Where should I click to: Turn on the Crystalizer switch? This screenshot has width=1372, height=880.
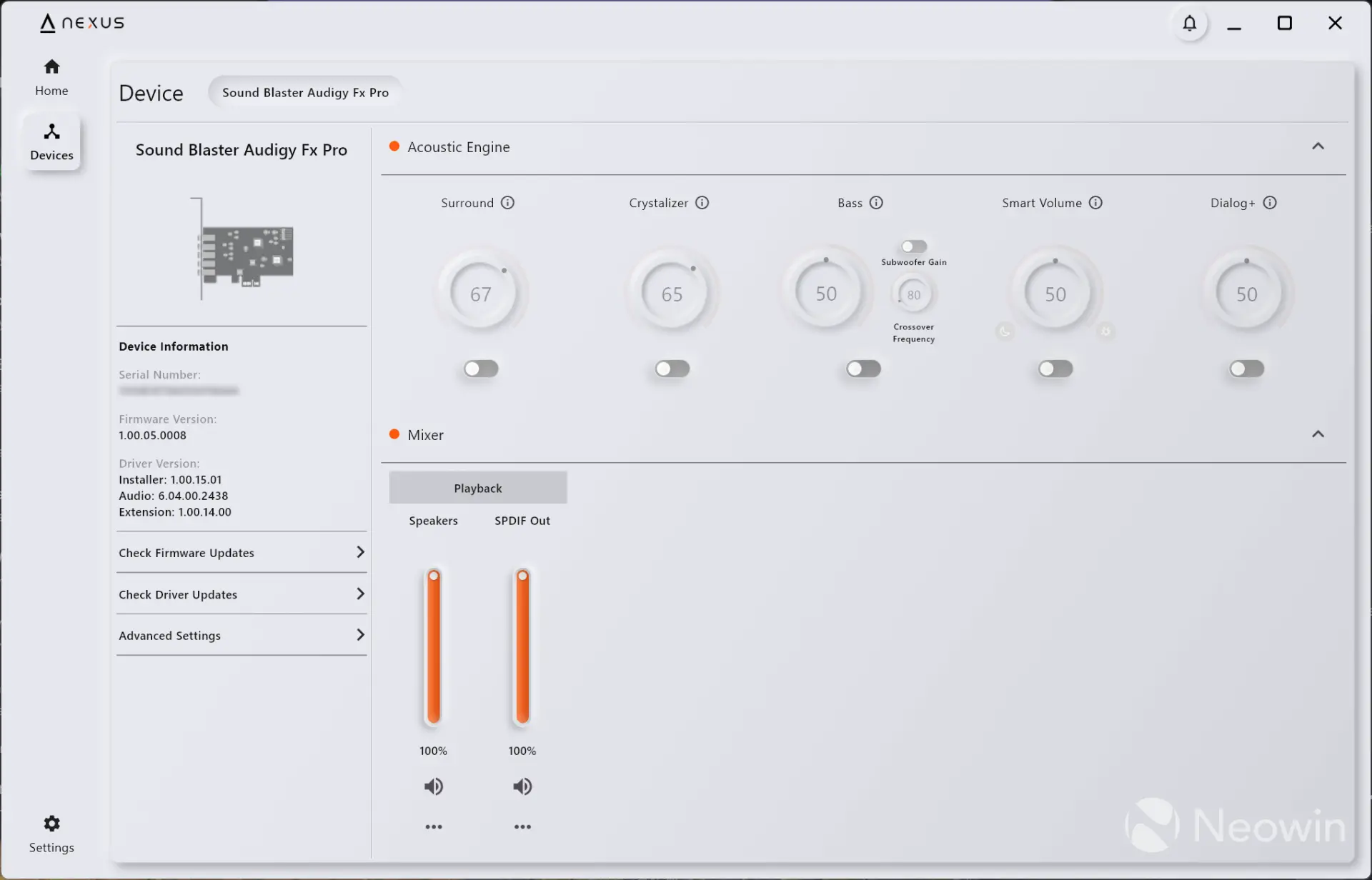(672, 369)
